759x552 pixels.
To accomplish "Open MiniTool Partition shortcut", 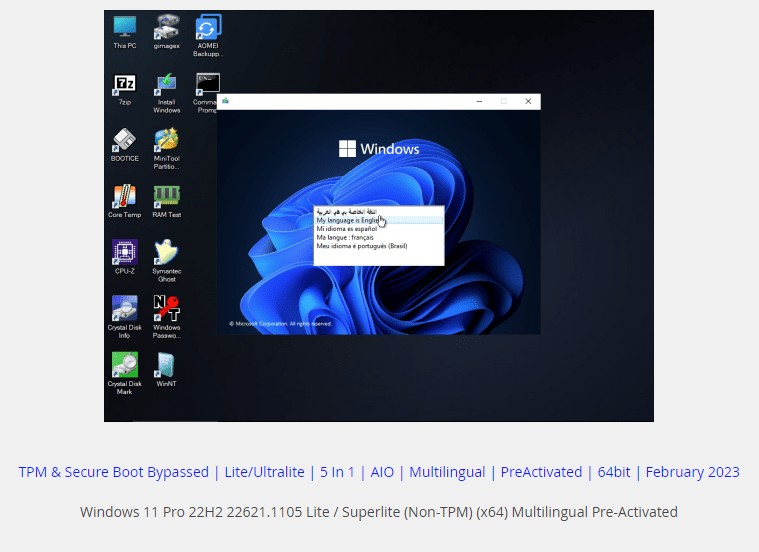I will [x=166, y=149].
